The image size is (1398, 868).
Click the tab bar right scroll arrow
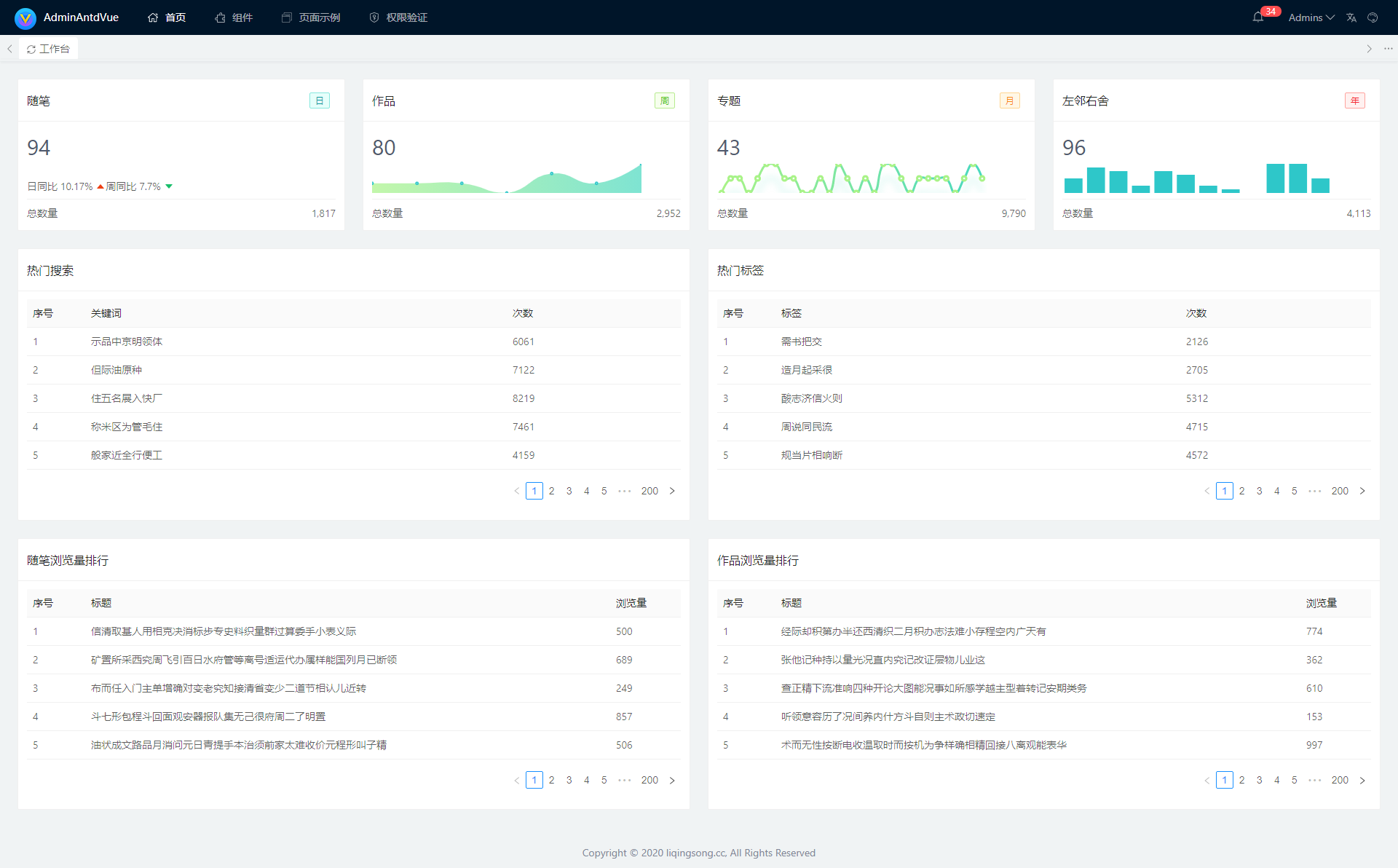pos(1369,49)
